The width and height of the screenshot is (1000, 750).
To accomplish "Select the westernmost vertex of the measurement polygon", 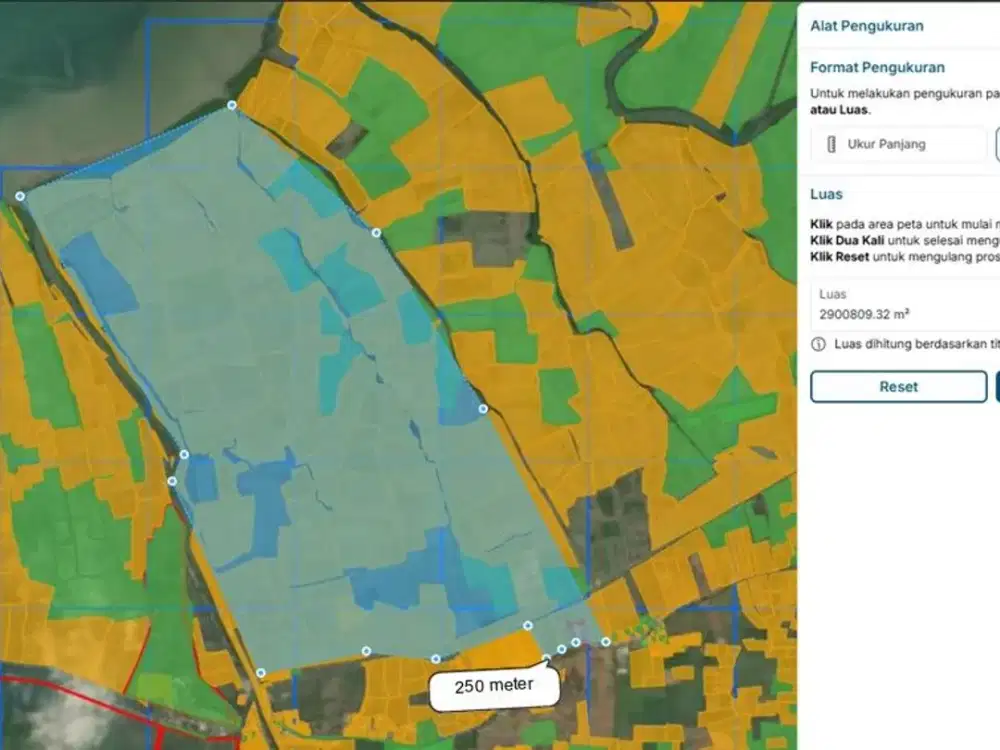I will pos(20,196).
